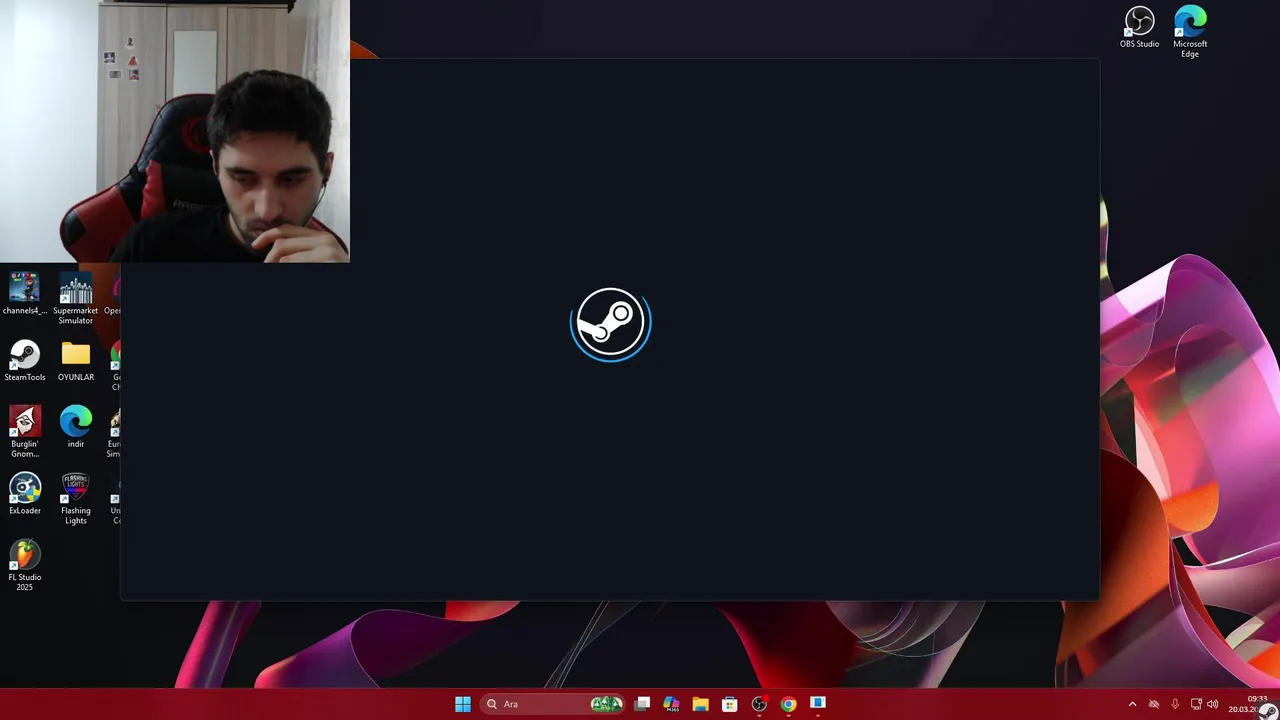Image resolution: width=1280 pixels, height=720 pixels.
Task: Expand the hidden system tray icons chevron
Action: click(1132, 704)
